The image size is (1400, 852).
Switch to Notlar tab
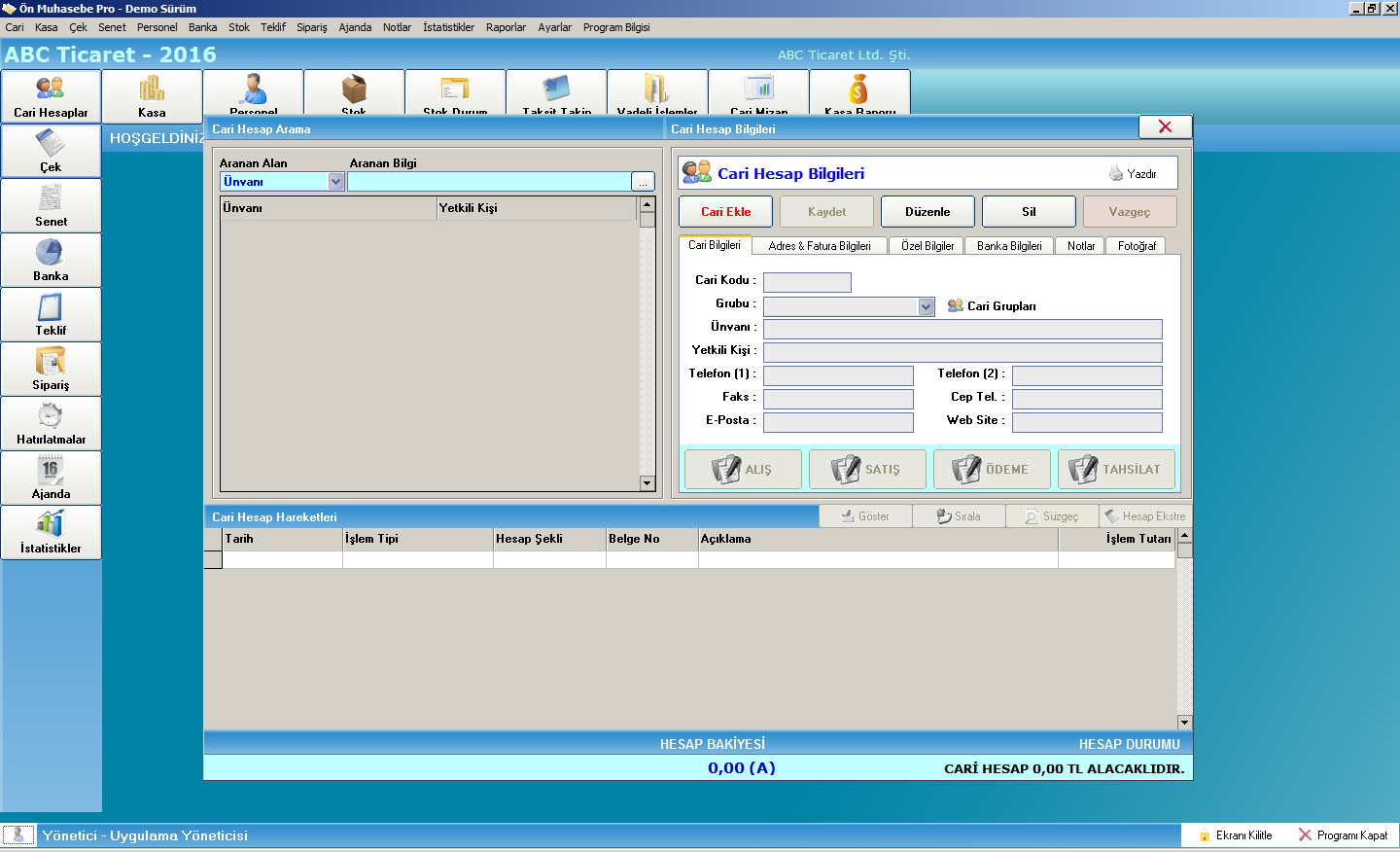[1081, 246]
